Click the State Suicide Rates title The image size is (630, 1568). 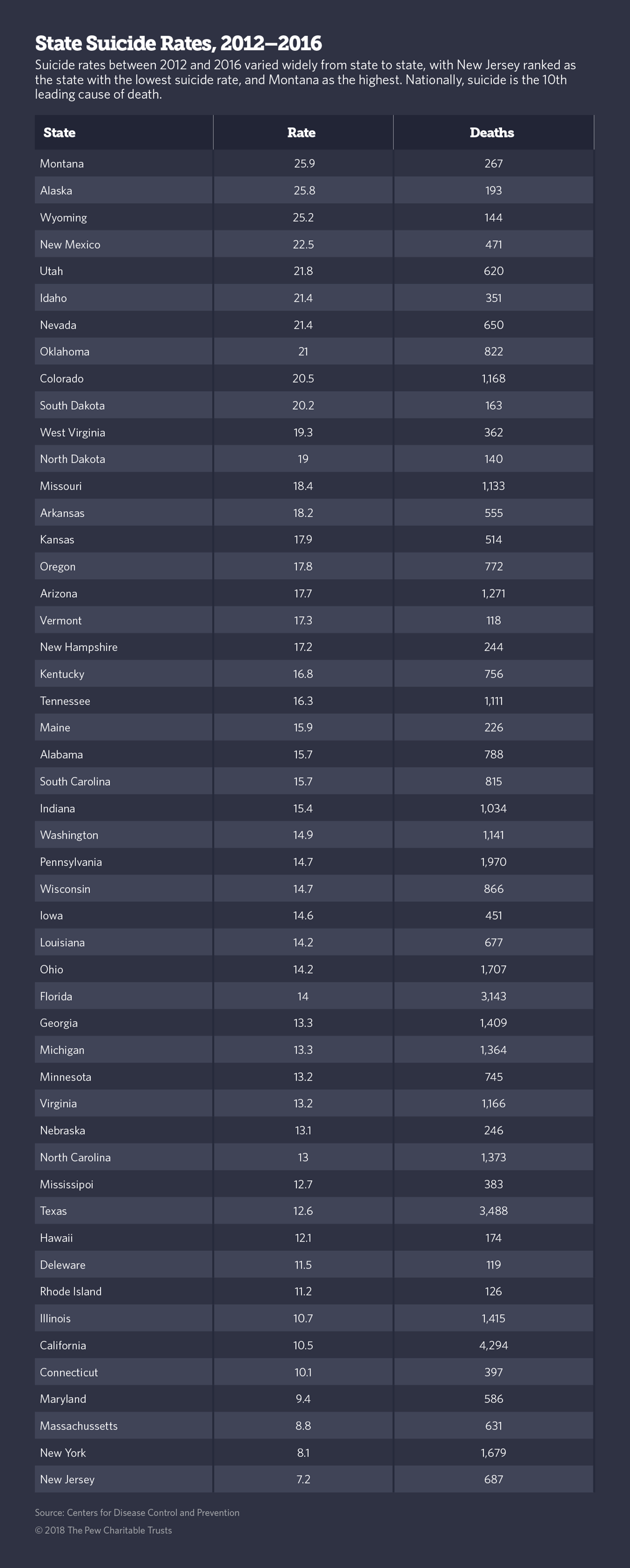(x=178, y=43)
